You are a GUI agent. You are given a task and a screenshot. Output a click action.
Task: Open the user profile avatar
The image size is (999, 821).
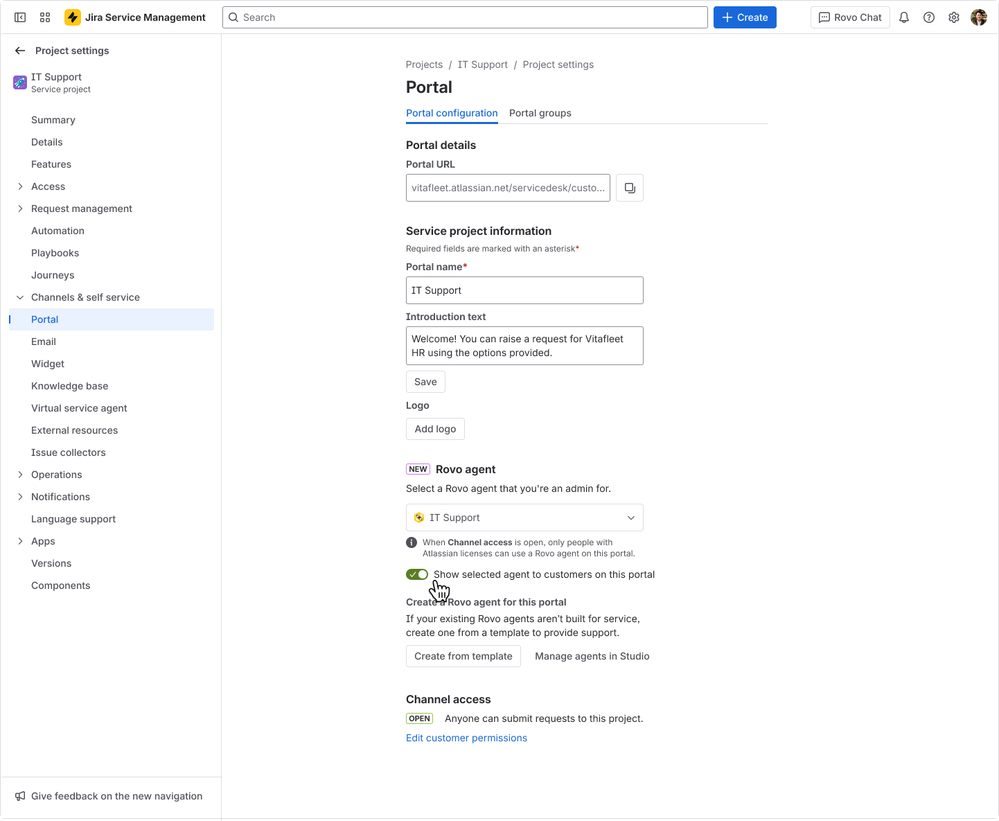point(979,17)
